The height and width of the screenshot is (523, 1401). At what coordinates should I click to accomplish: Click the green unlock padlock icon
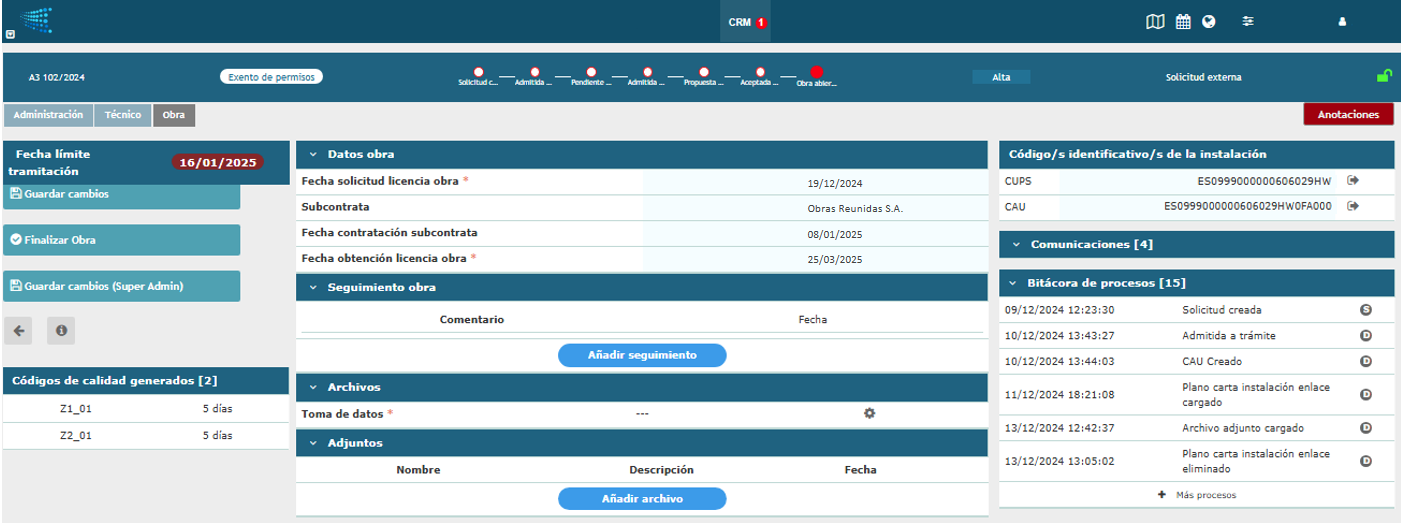point(1384,76)
